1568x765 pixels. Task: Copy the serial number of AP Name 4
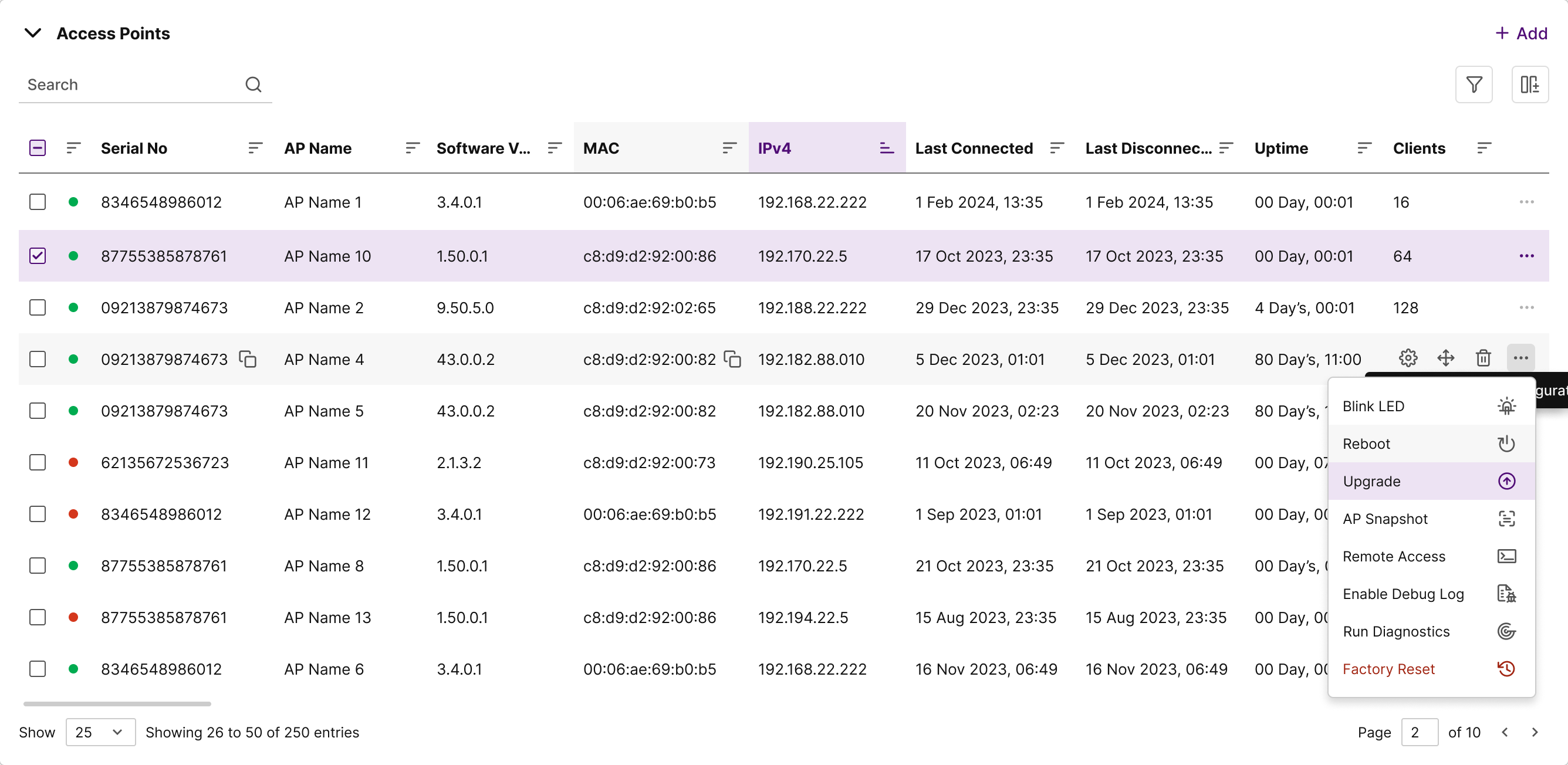point(248,359)
